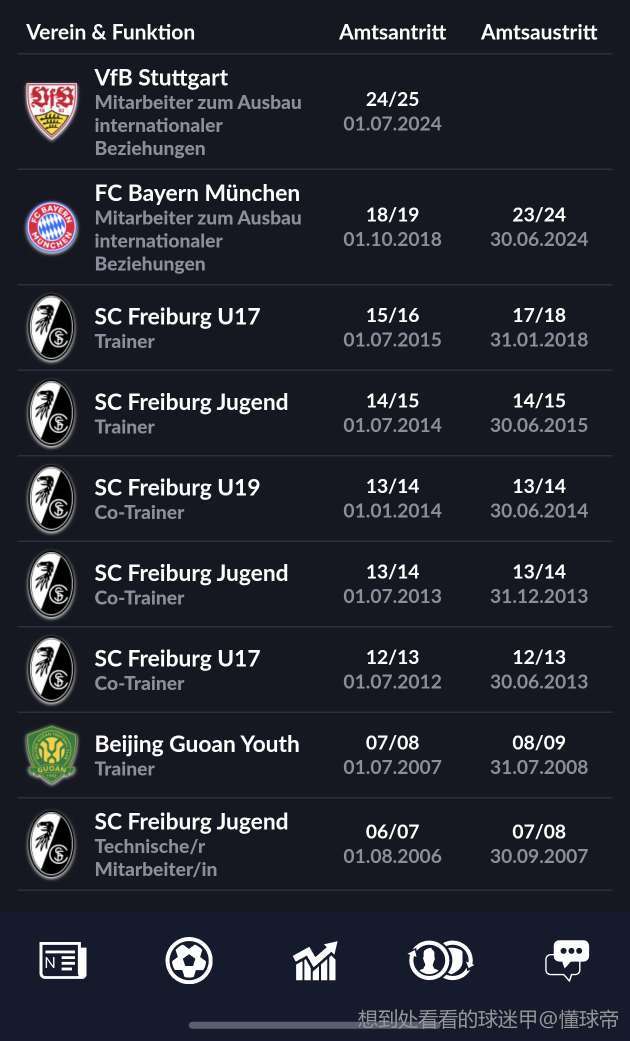
Task: Open Beijing Guoan Youth team page
Action: (197, 744)
